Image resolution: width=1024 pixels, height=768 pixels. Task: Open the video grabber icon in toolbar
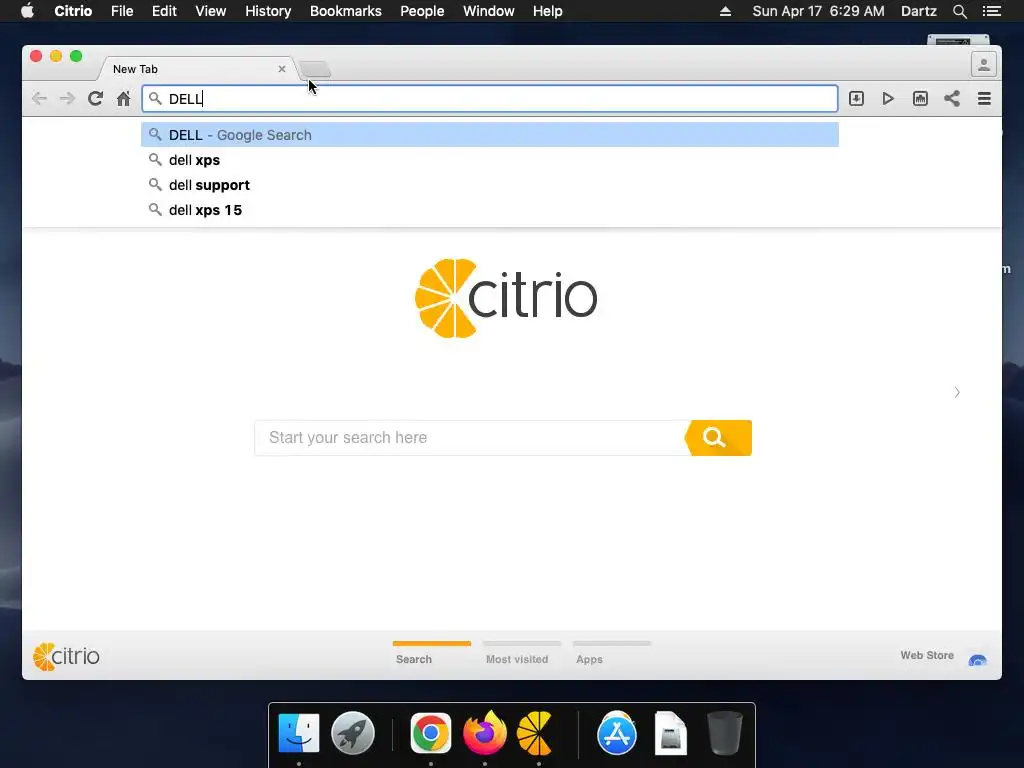(x=920, y=99)
